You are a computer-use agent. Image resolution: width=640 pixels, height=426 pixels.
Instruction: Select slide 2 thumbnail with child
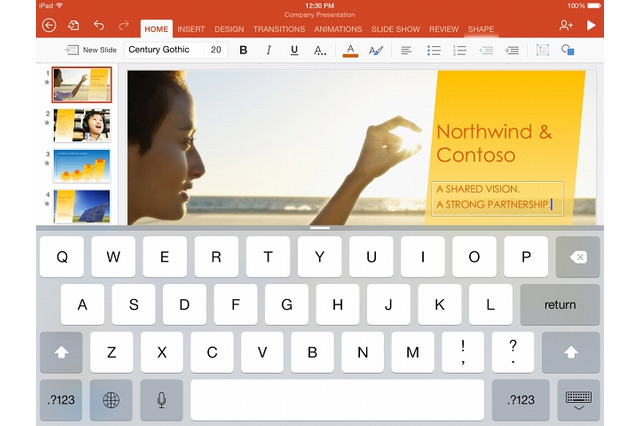82,125
